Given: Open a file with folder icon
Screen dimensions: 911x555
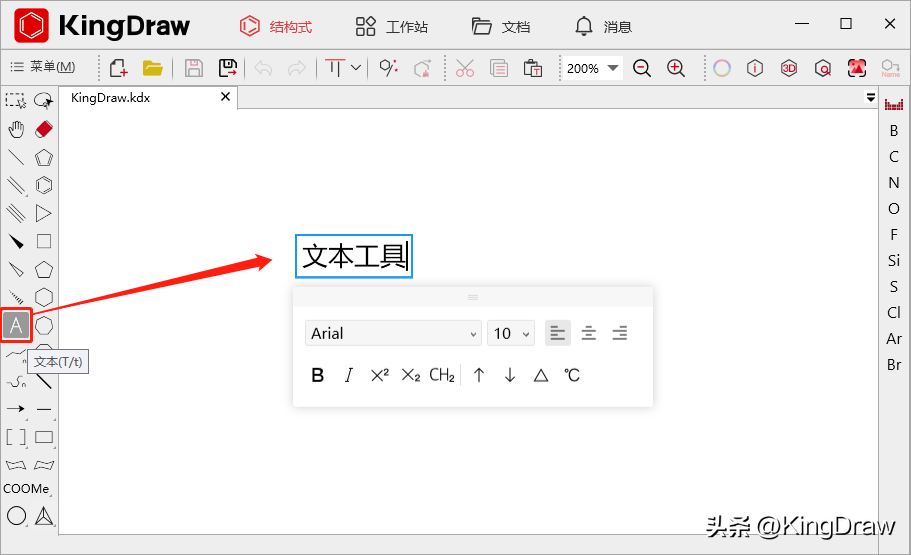Looking at the screenshot, I should 152,68.
